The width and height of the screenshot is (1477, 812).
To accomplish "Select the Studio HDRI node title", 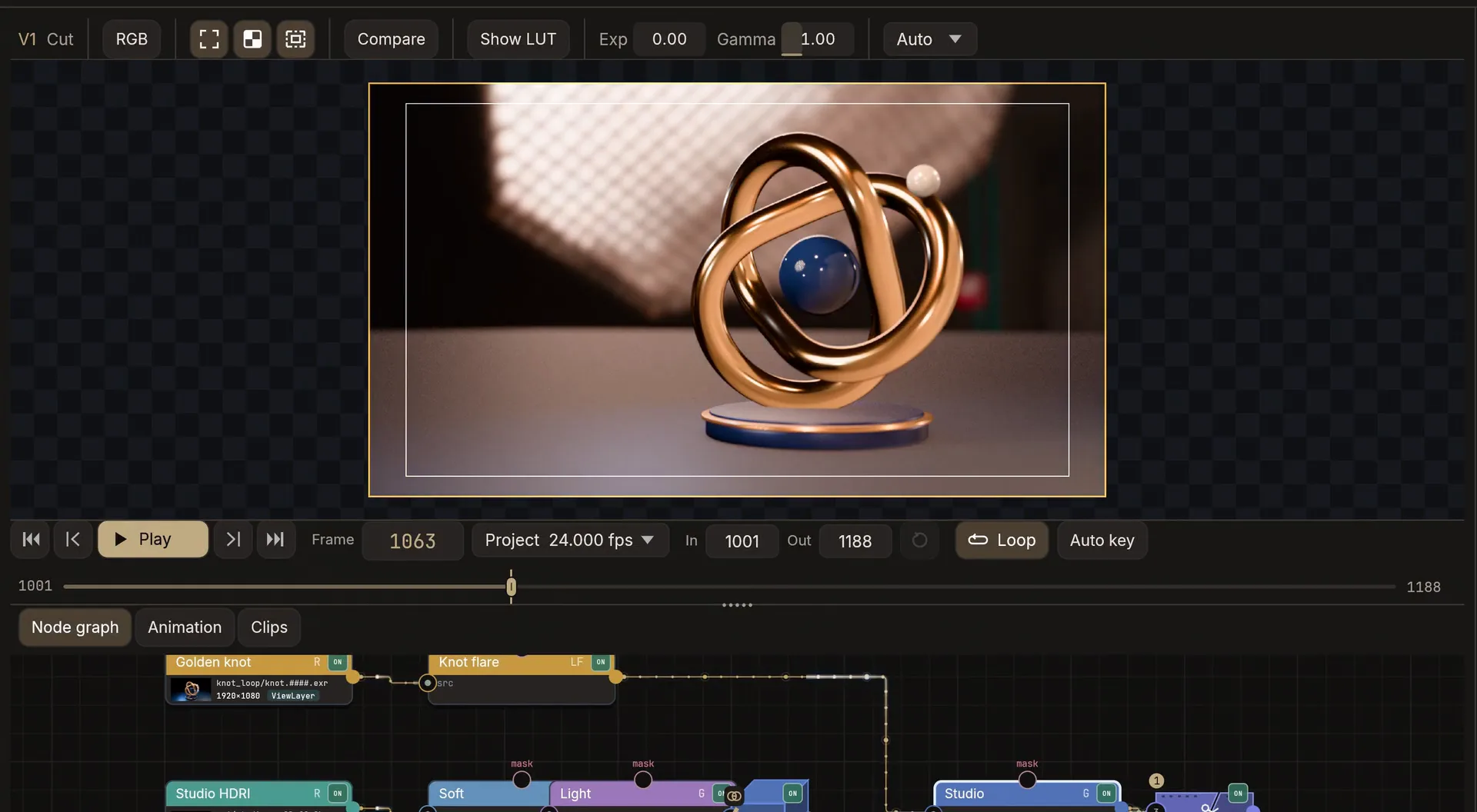I will (x=213, y=794).
